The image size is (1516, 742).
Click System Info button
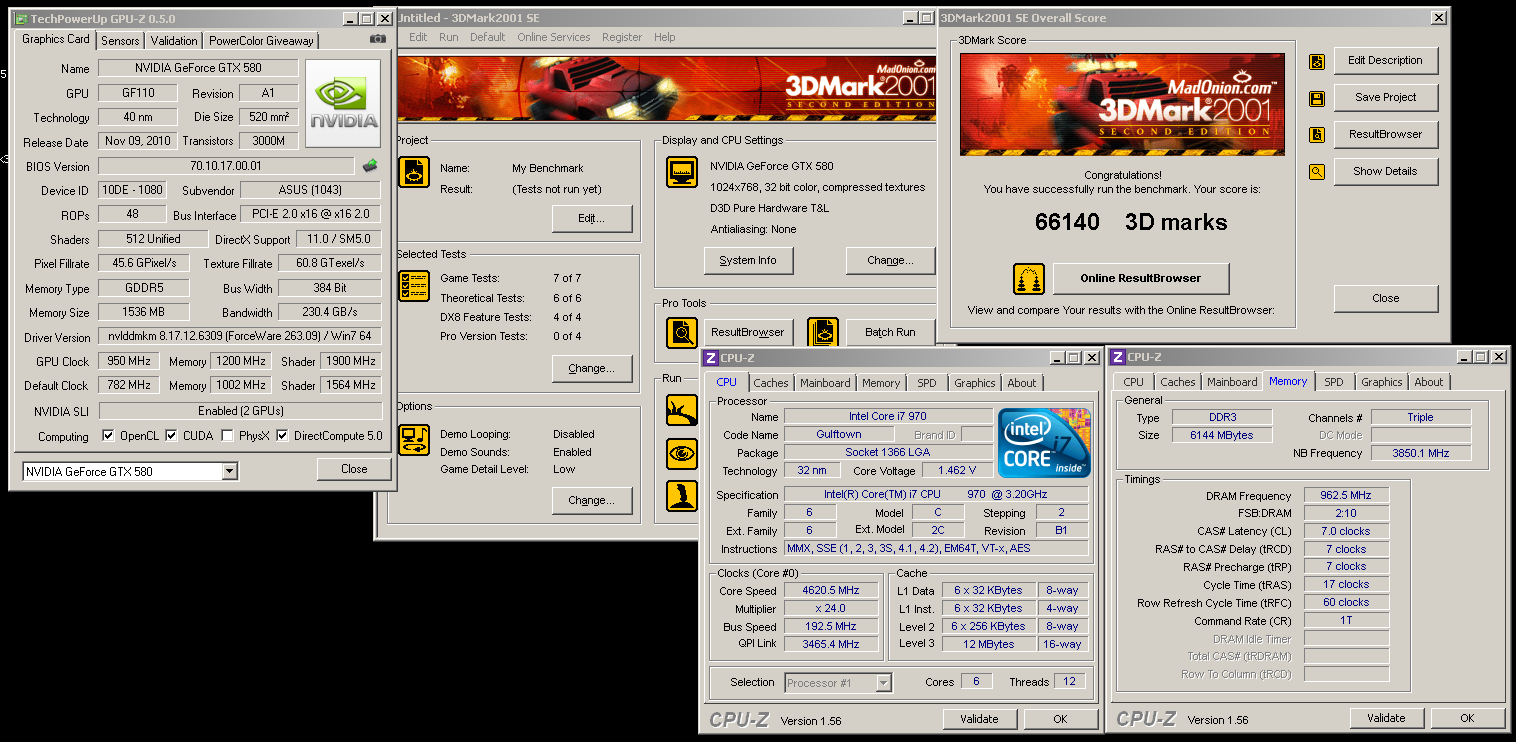[x=747, y=260]
